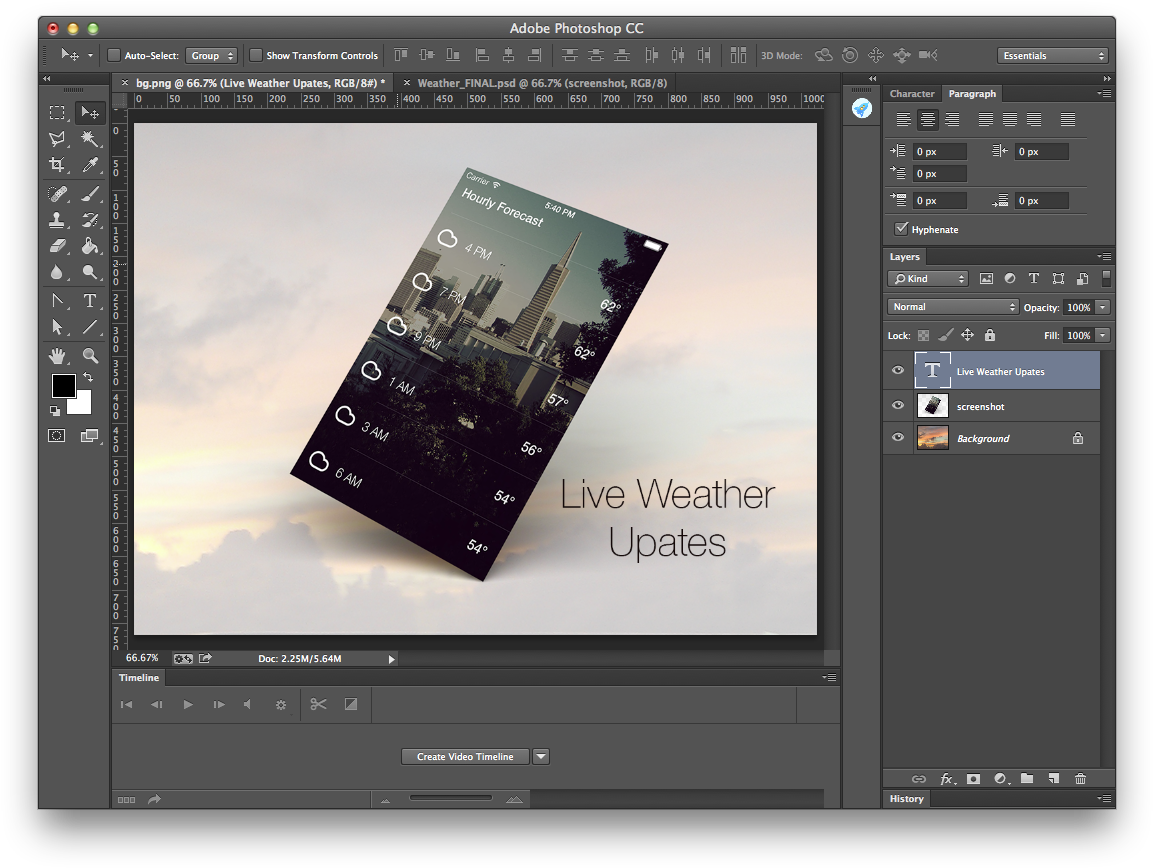Create a new layer group folder
1153x868 pixels.
pyautogui.click(x=1027, y=778)
